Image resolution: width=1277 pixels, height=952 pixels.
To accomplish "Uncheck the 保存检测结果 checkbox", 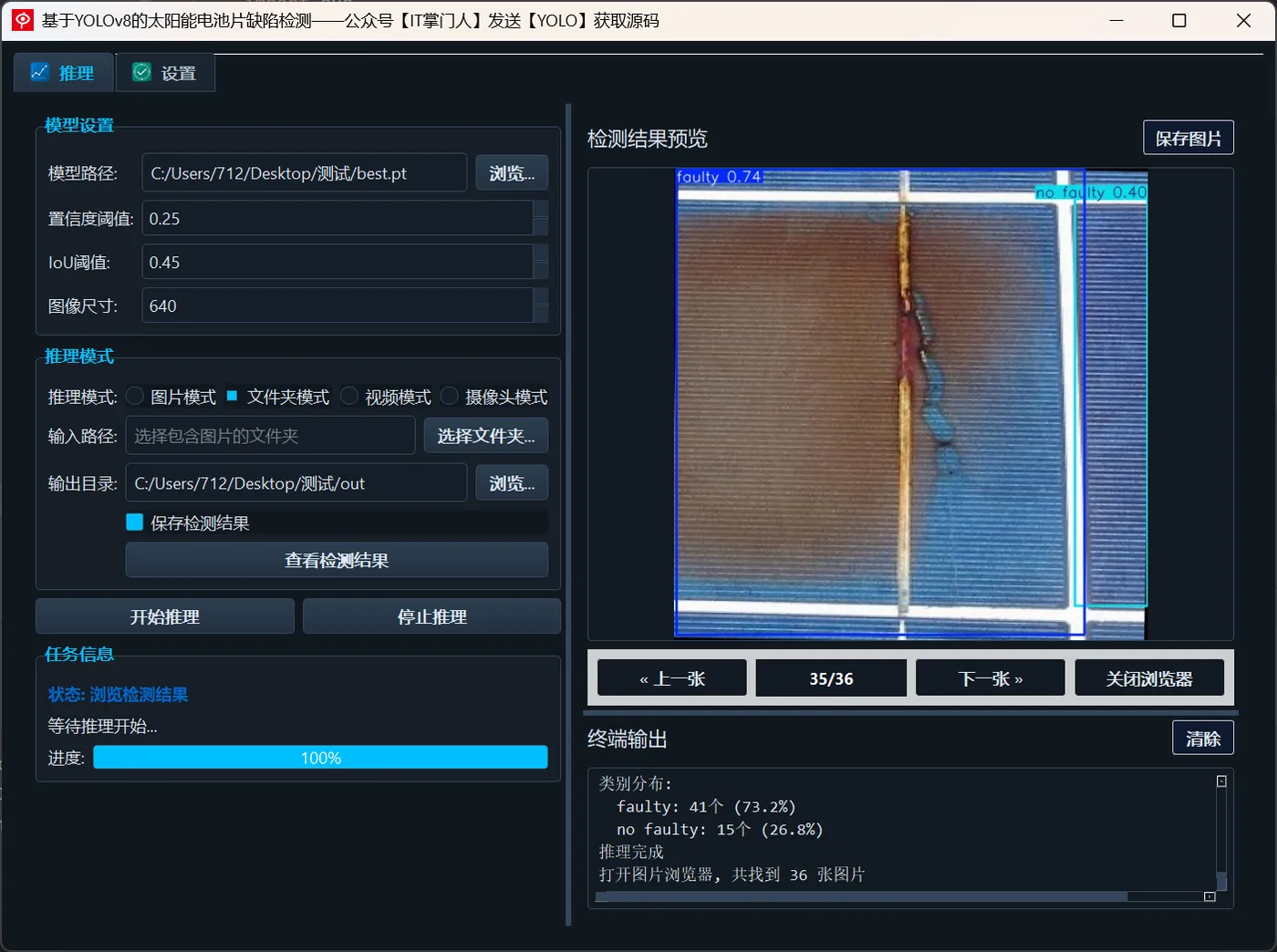I will pyautogui.click(x=134, y=522).
